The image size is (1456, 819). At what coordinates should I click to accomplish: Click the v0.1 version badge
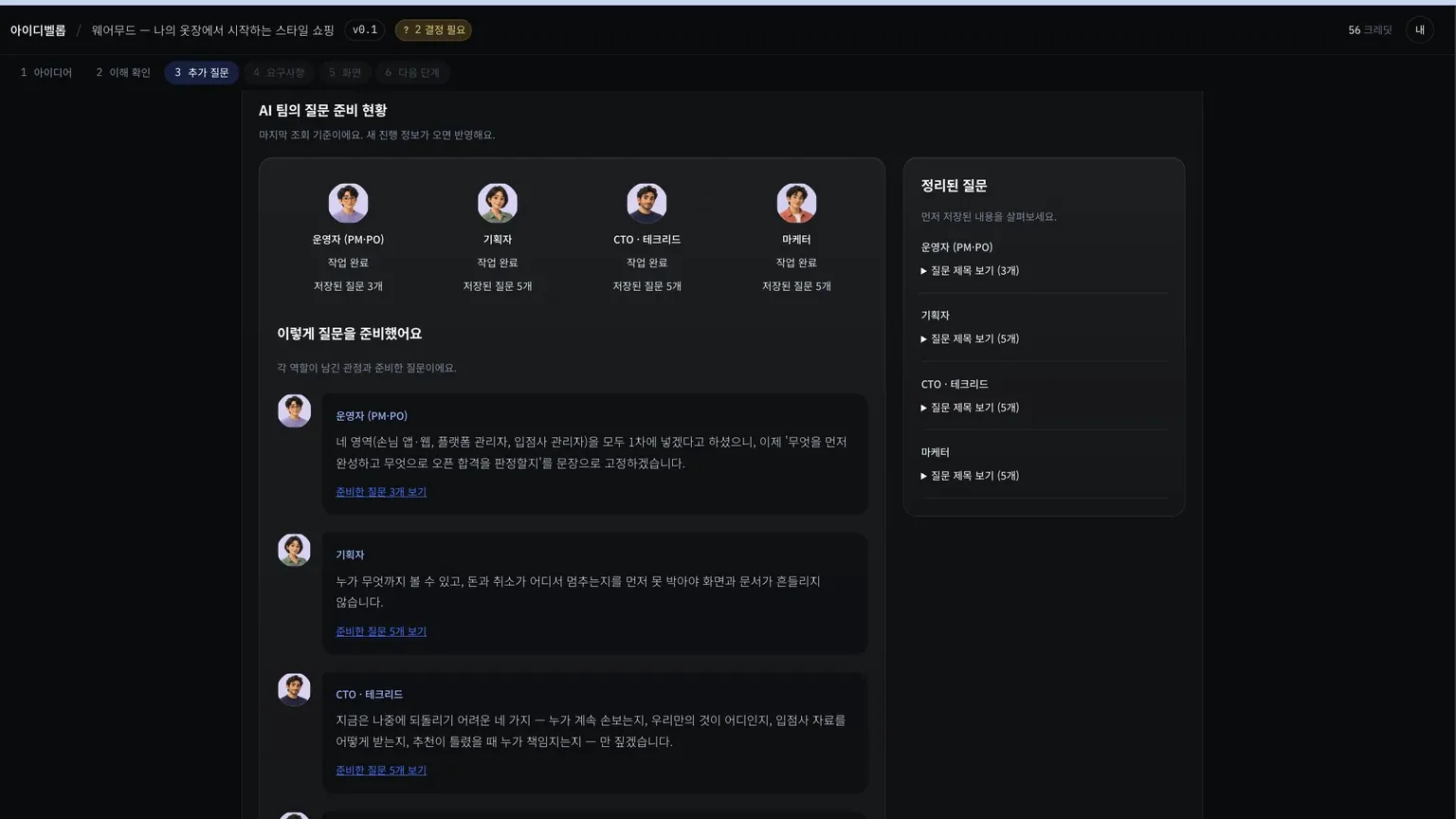click(x=365, y=30)
